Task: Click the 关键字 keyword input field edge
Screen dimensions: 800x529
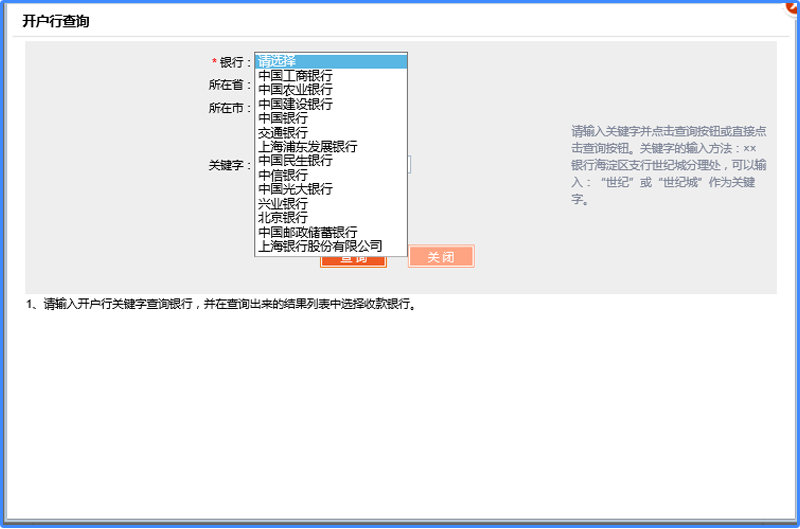Action: coord(409,165)
